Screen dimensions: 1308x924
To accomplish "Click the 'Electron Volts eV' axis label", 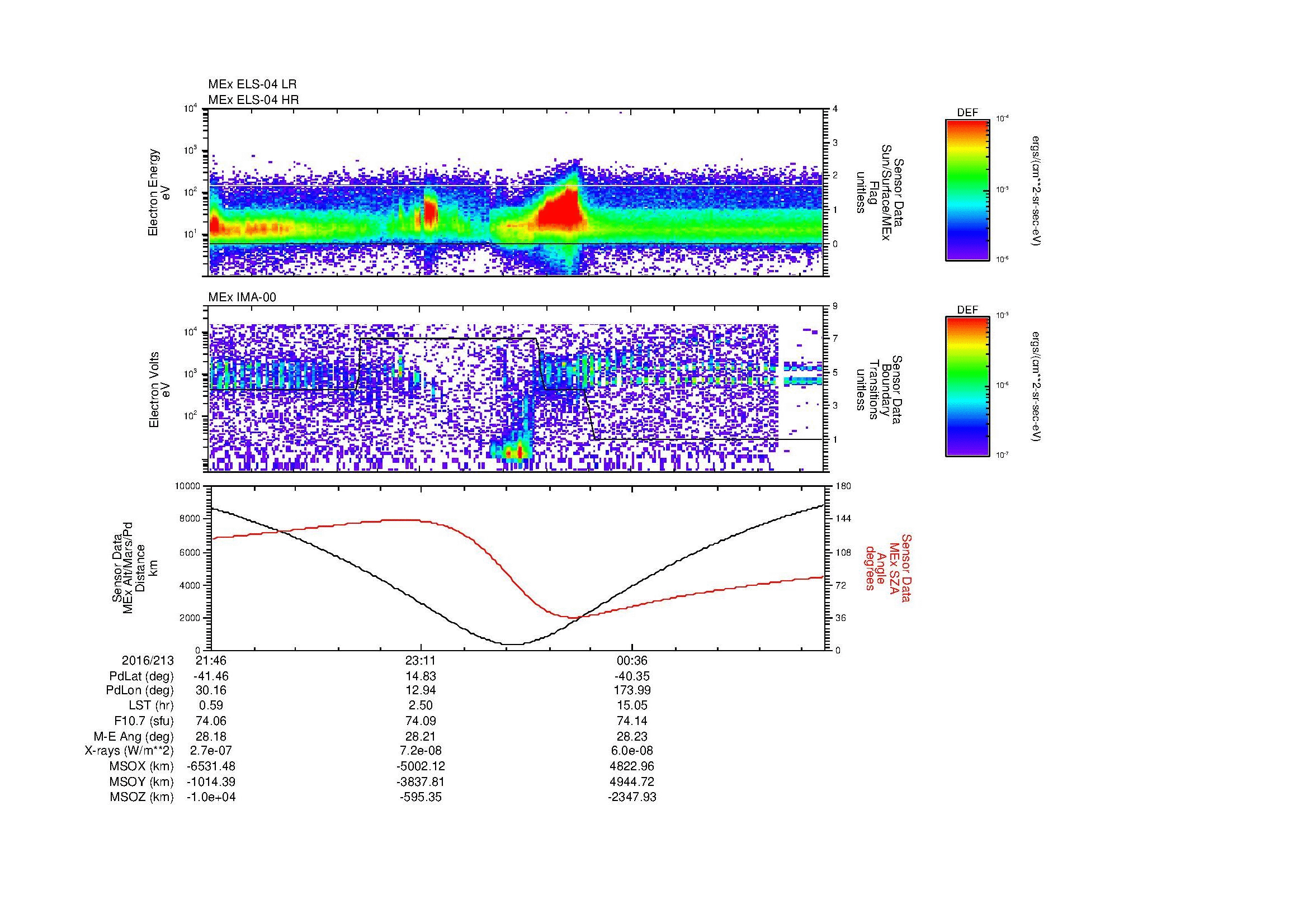I will (159, 390).
